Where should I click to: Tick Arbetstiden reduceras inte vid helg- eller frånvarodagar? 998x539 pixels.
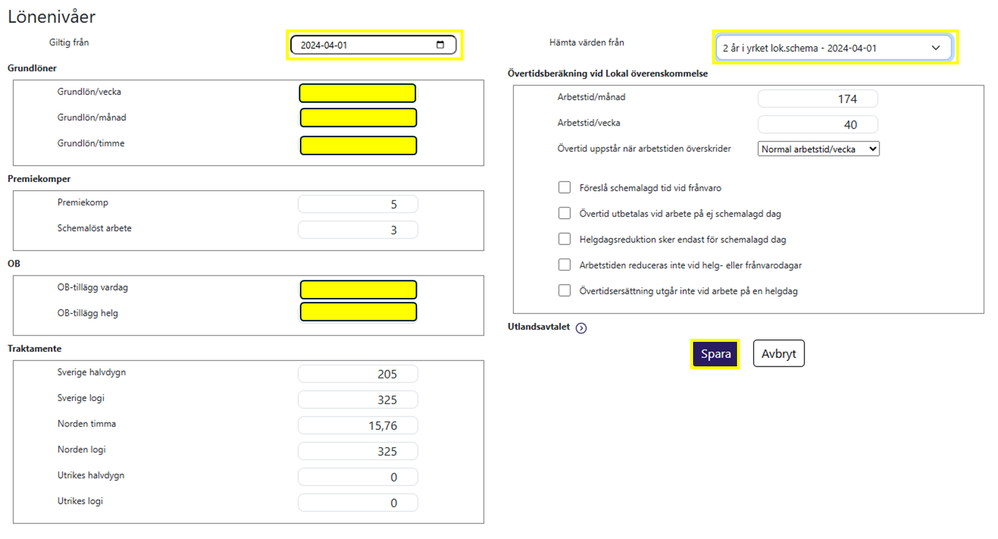tap(565, 265)
